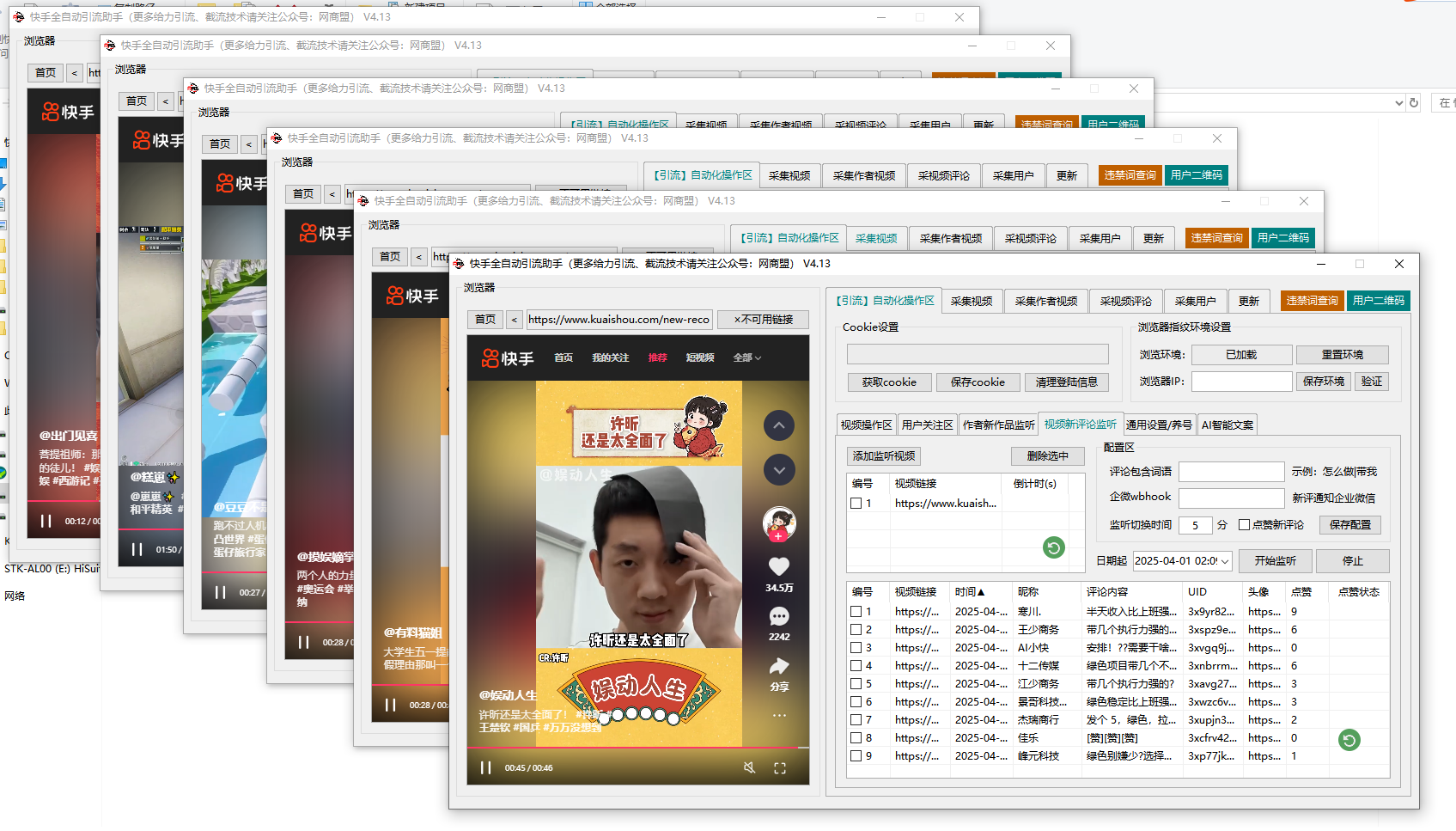1456x831 pixels.
Task: Click the Kuaishou logo in front browser
Action: pyautogui.click(x=508, y=358)
